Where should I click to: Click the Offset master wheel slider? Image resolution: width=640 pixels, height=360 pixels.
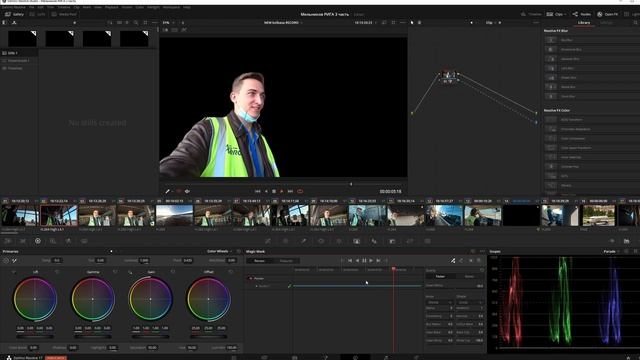tap(209, 337)
